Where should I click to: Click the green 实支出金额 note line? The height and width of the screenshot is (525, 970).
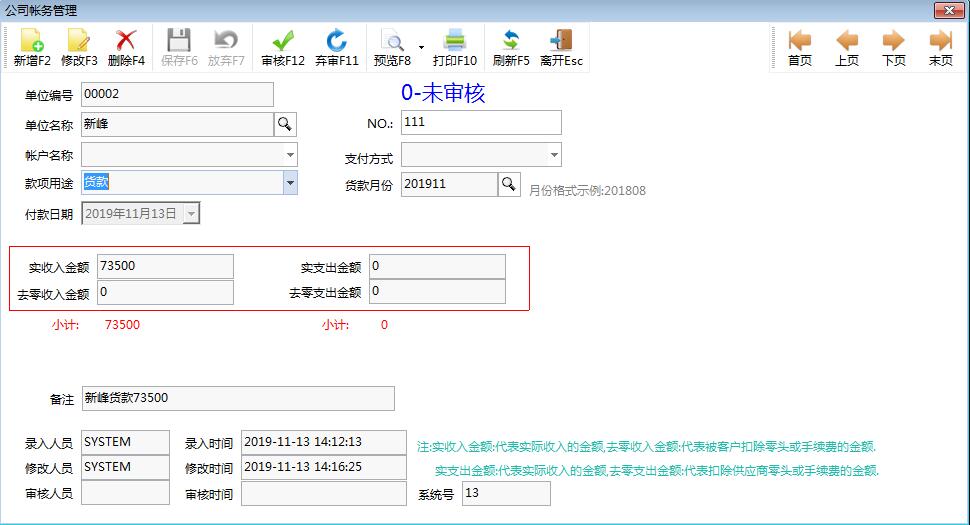tap(656, 471)
